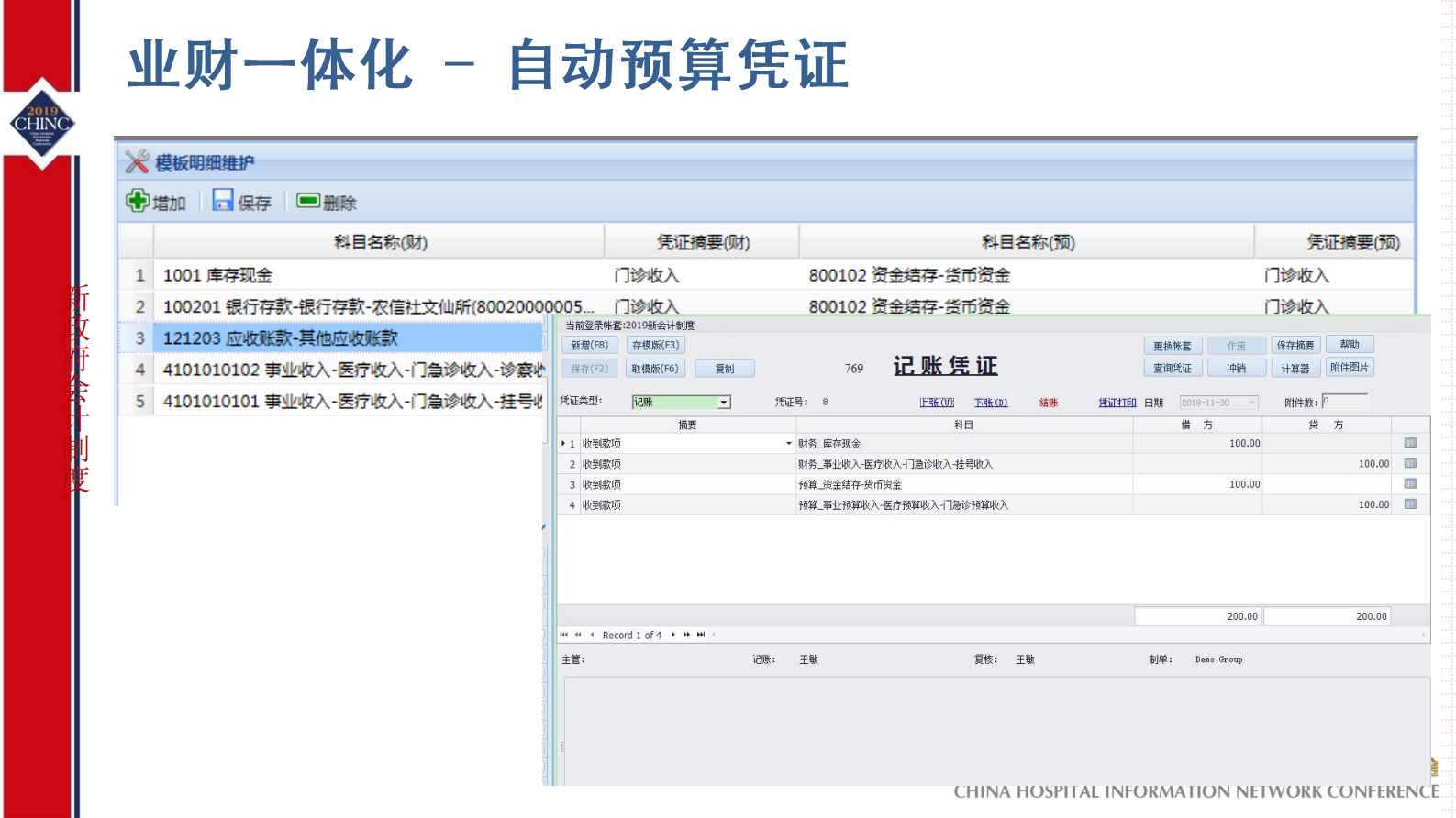Jump to last record in navigator
The height and width of the screenshot is (818, 1456).
pyautogui.click(x=701, y=635)
